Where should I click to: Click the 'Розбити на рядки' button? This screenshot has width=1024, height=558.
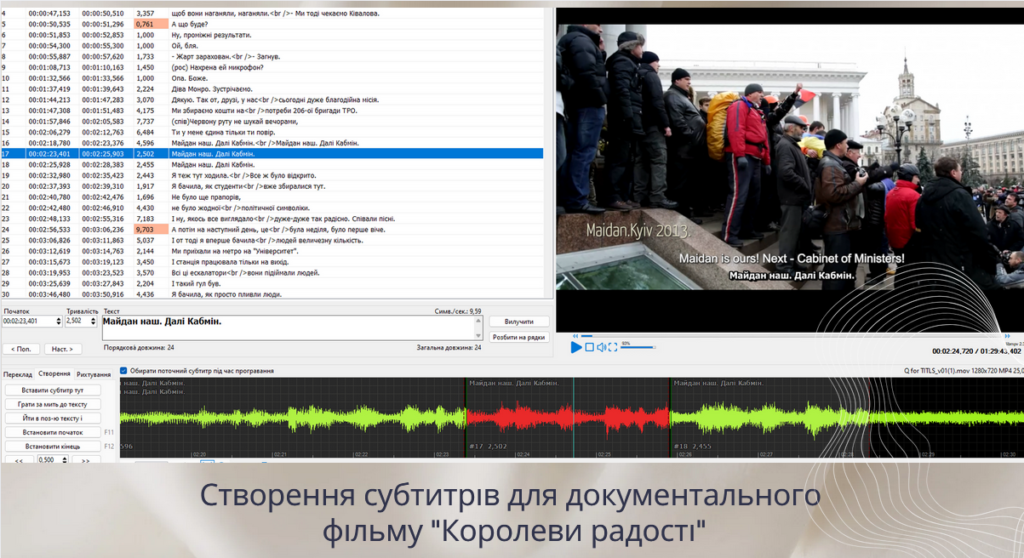519,337
